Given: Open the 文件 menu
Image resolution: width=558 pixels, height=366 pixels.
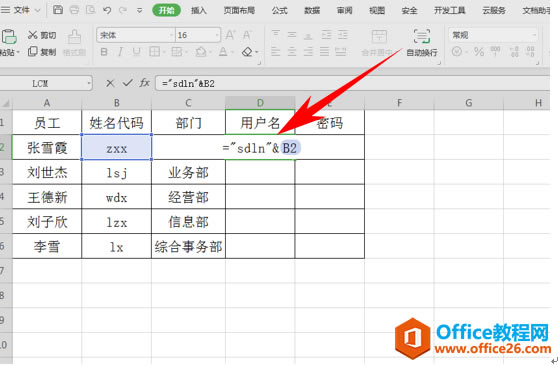Looking at the screenshot, I should (21, 10).
